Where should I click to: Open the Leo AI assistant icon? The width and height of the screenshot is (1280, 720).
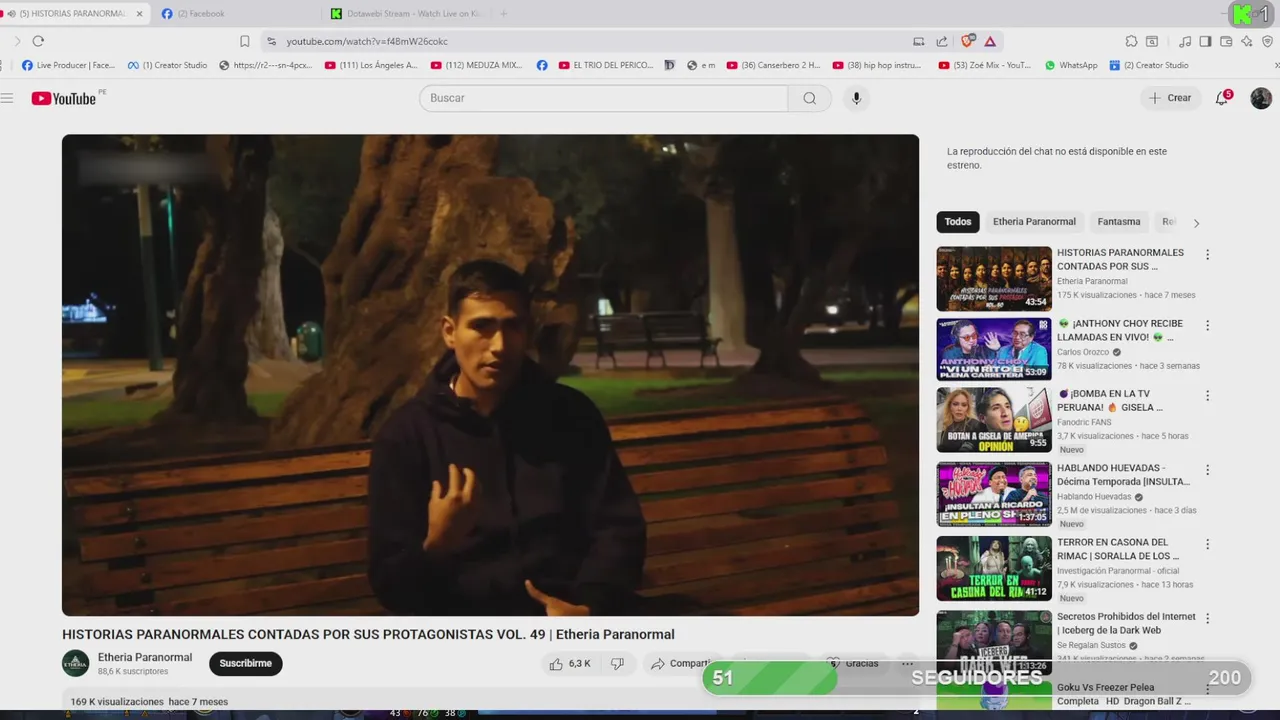tap(1247, 41)
